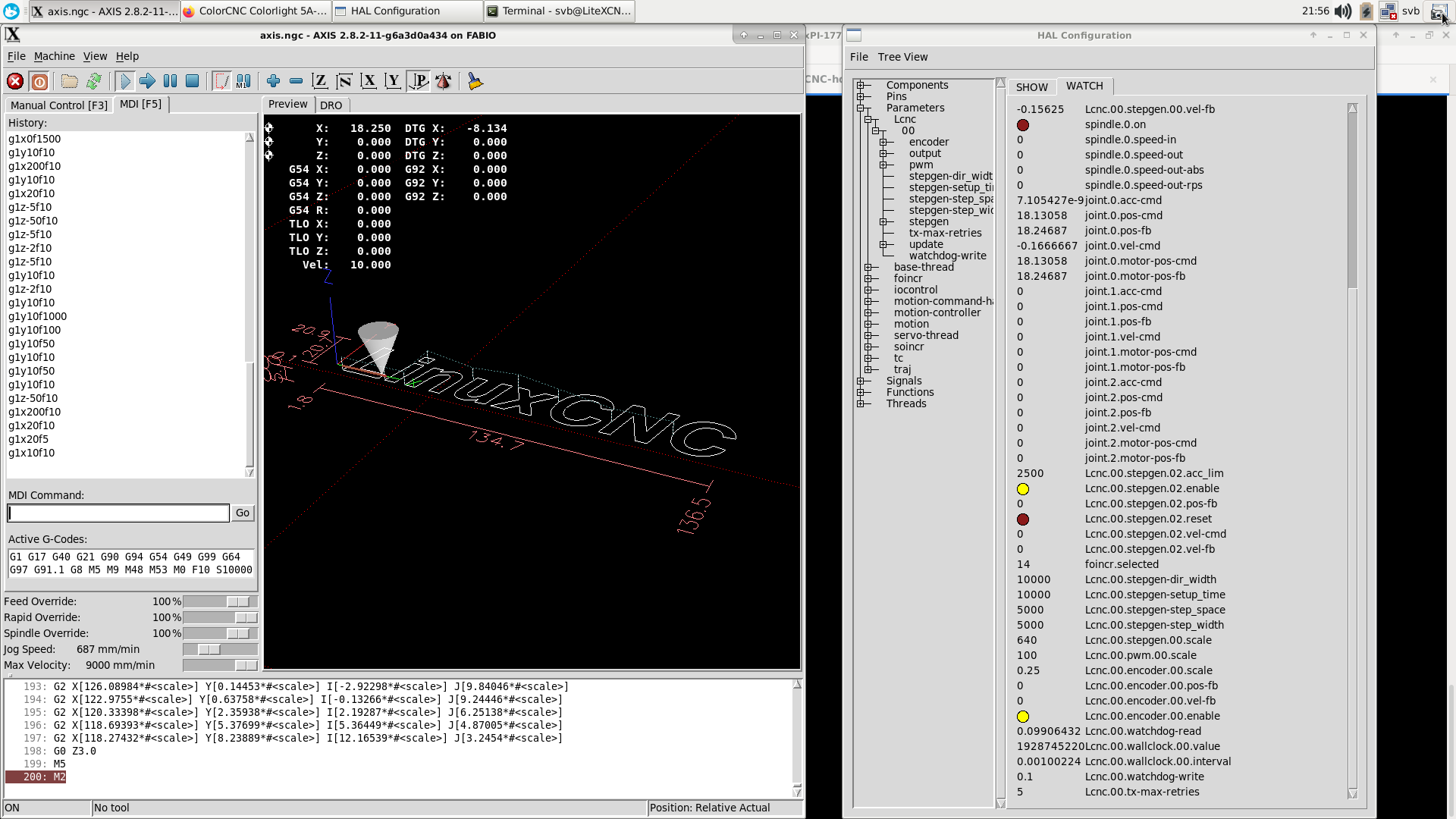Run the program with the play icon
Image resolution: width=1456 pixels, height=819 pixels.
click(125, 81)
